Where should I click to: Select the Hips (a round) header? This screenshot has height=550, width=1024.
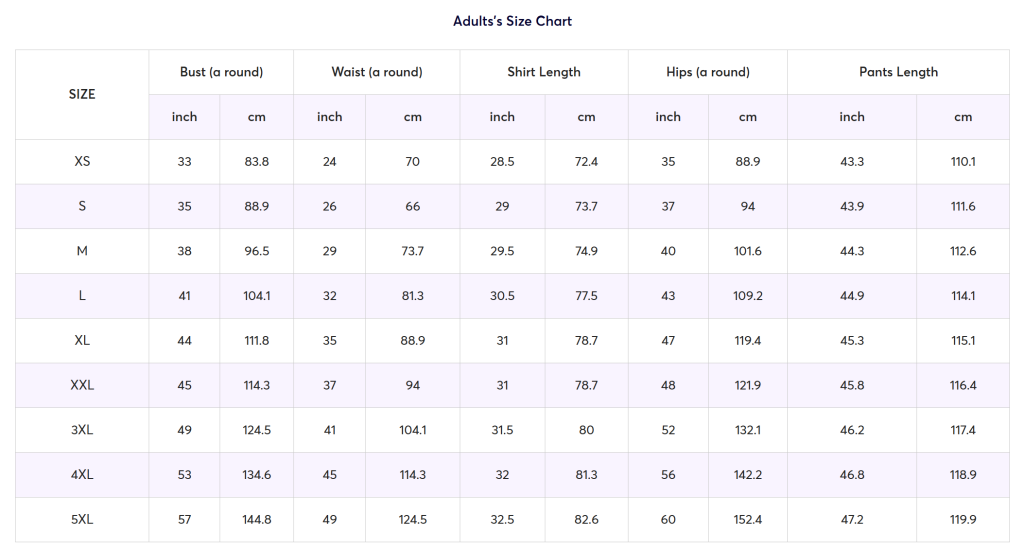[707, 72]
